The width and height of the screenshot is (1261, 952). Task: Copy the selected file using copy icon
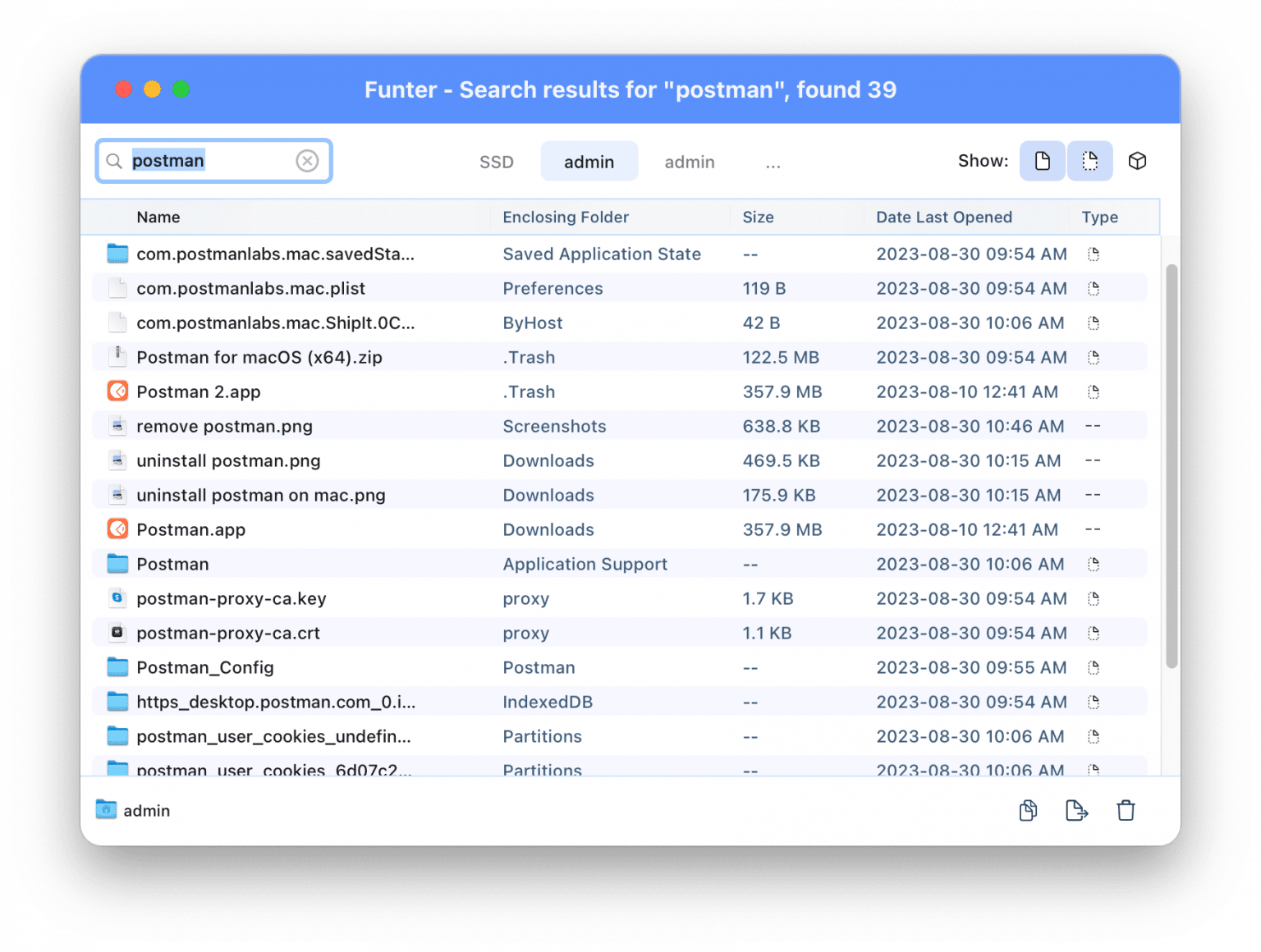(x=1027, y=810)
